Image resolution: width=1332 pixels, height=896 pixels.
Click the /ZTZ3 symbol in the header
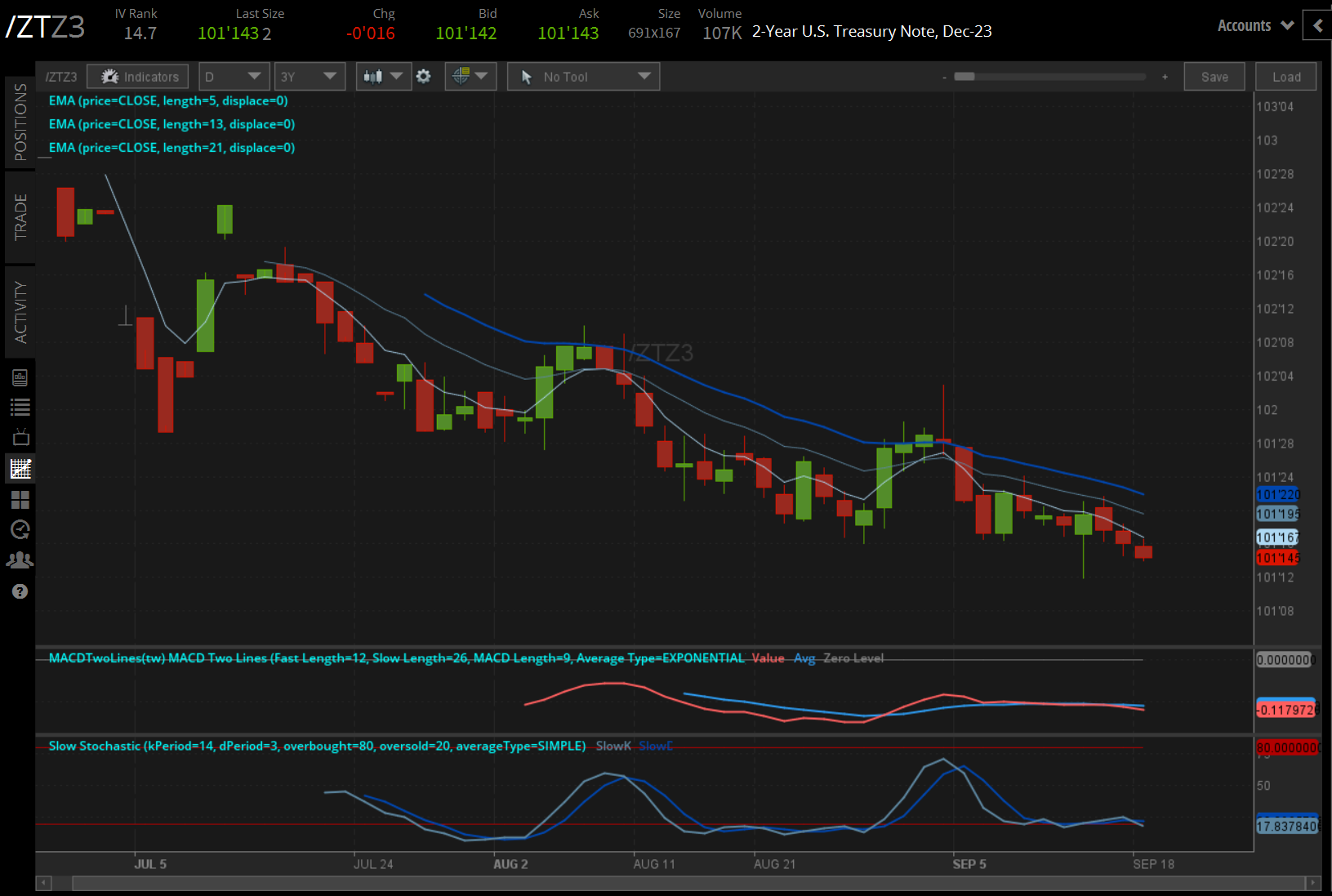tap(45, 27)
